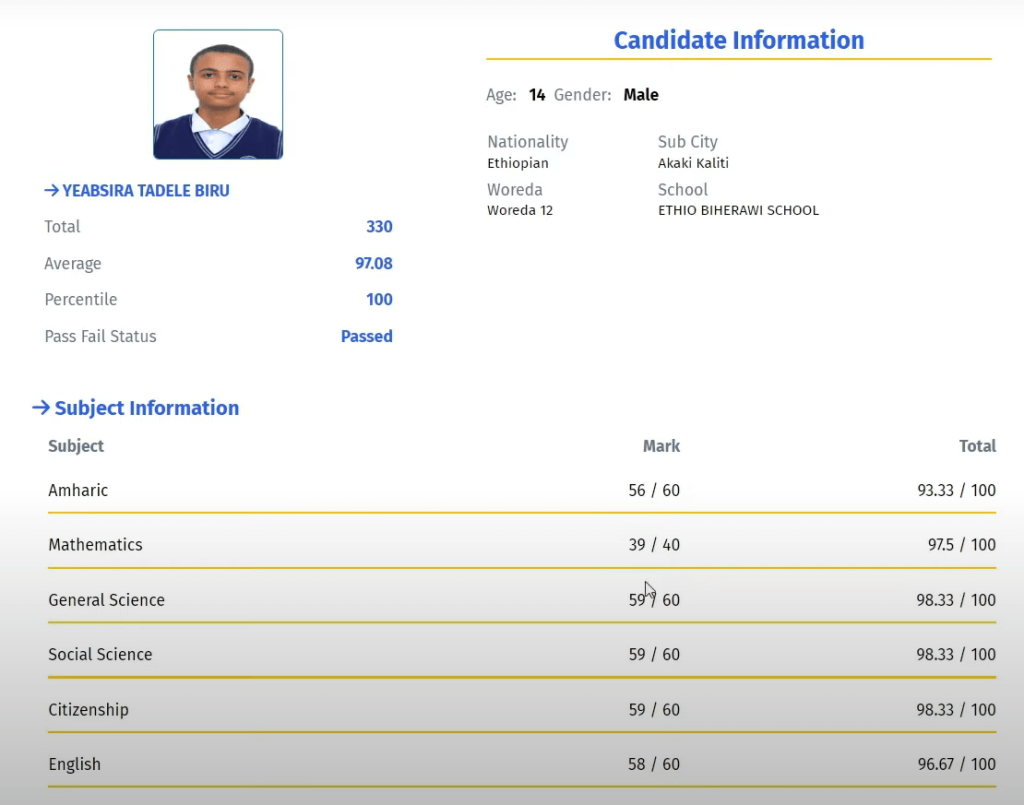The image size is (1024, 805).
Task: Select the General Science row
Action: [107, 600]
